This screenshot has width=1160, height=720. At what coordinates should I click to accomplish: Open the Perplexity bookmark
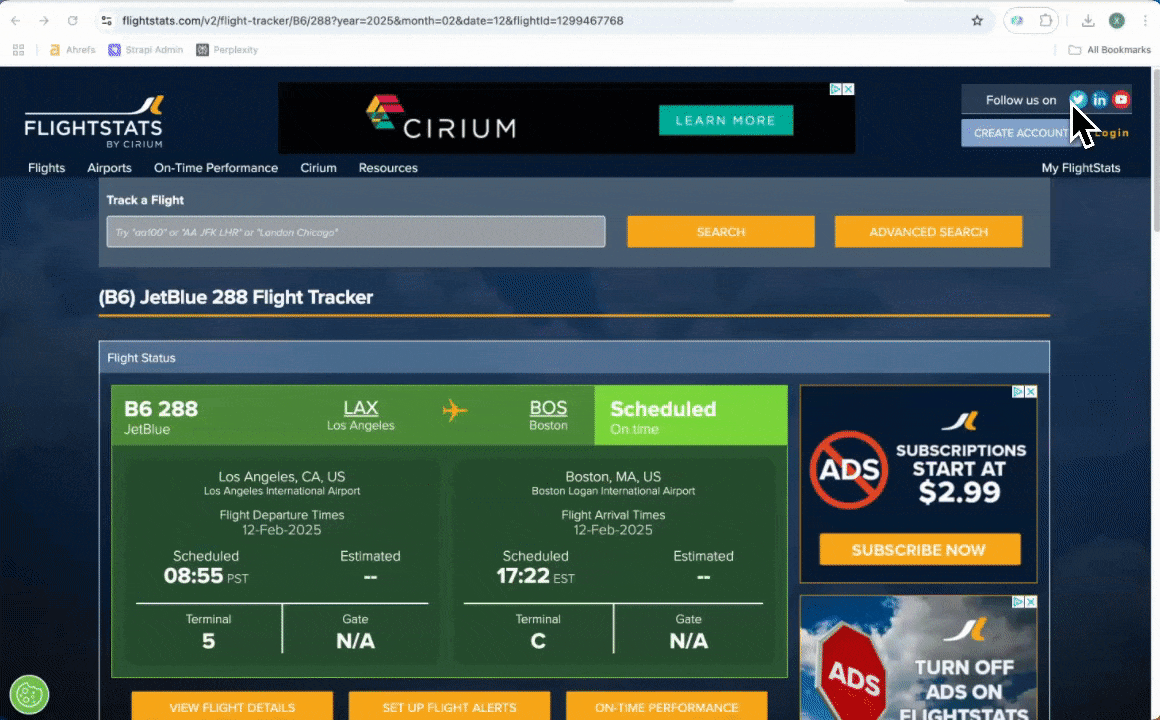pos(227,50)
